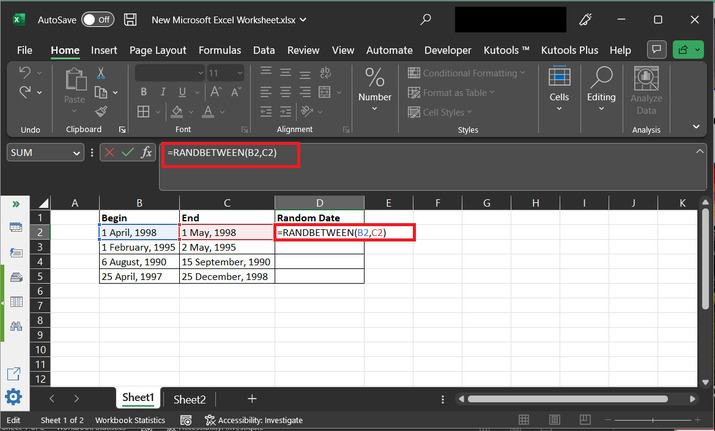715x431 pixels.
Task: Click the Analyze Data button
Action: pyautogui.click(x=646, y=90)
